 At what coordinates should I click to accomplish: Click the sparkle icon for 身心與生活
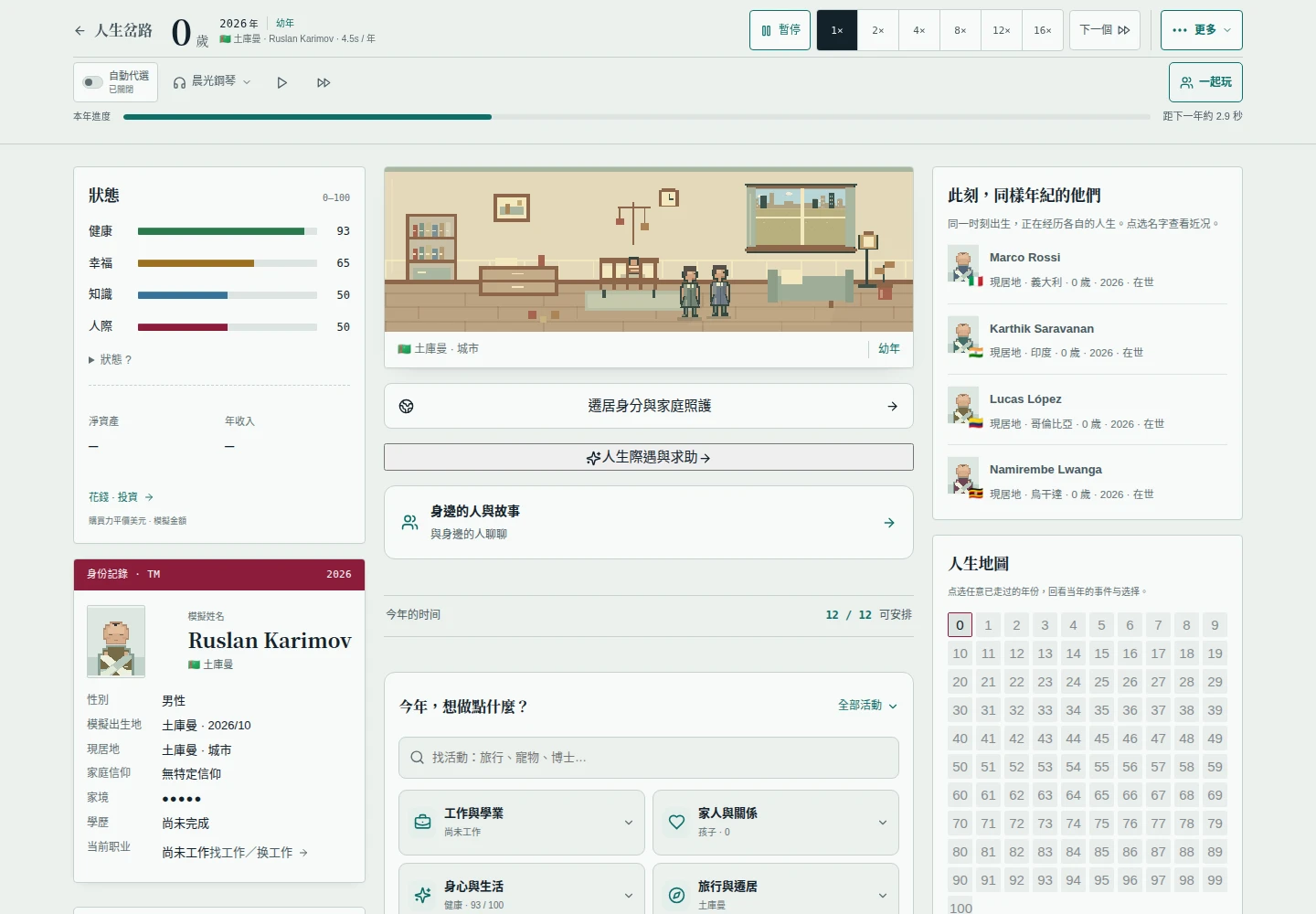coord(422,895)
